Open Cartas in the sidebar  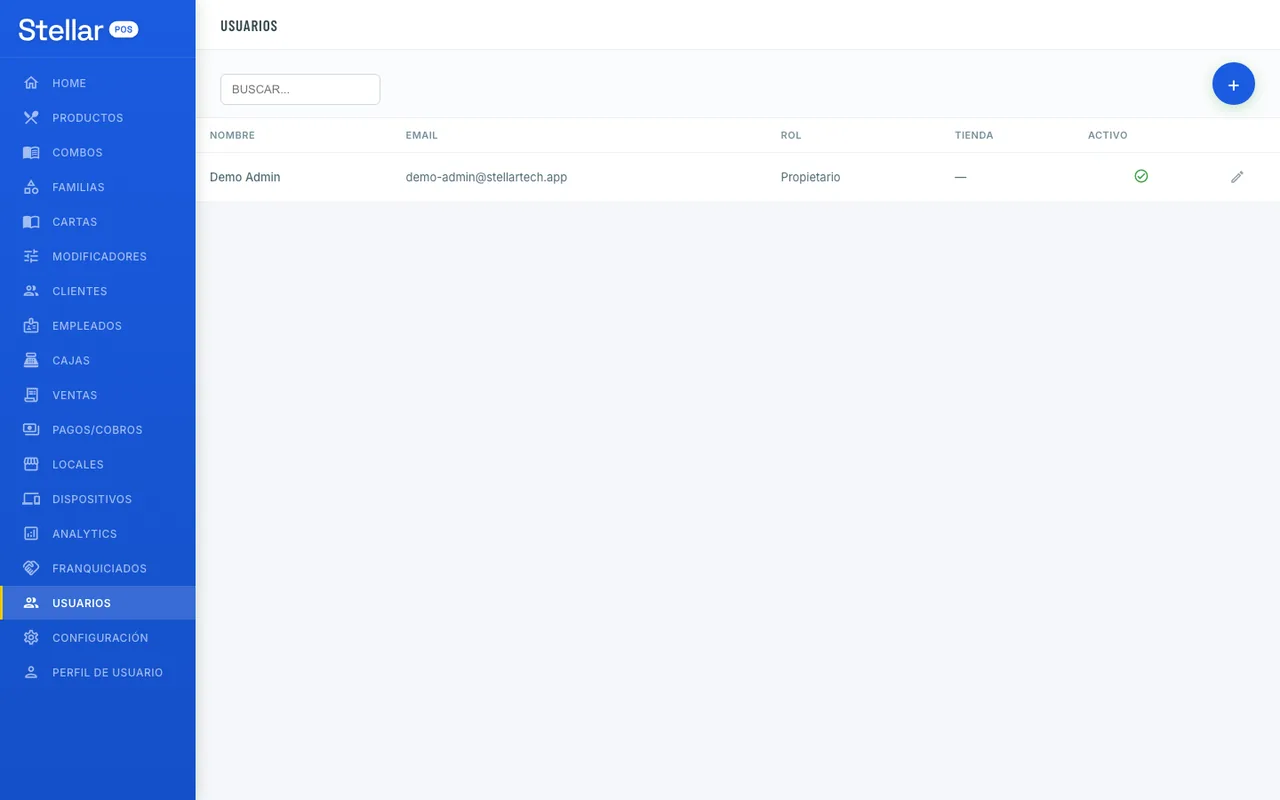98,222
